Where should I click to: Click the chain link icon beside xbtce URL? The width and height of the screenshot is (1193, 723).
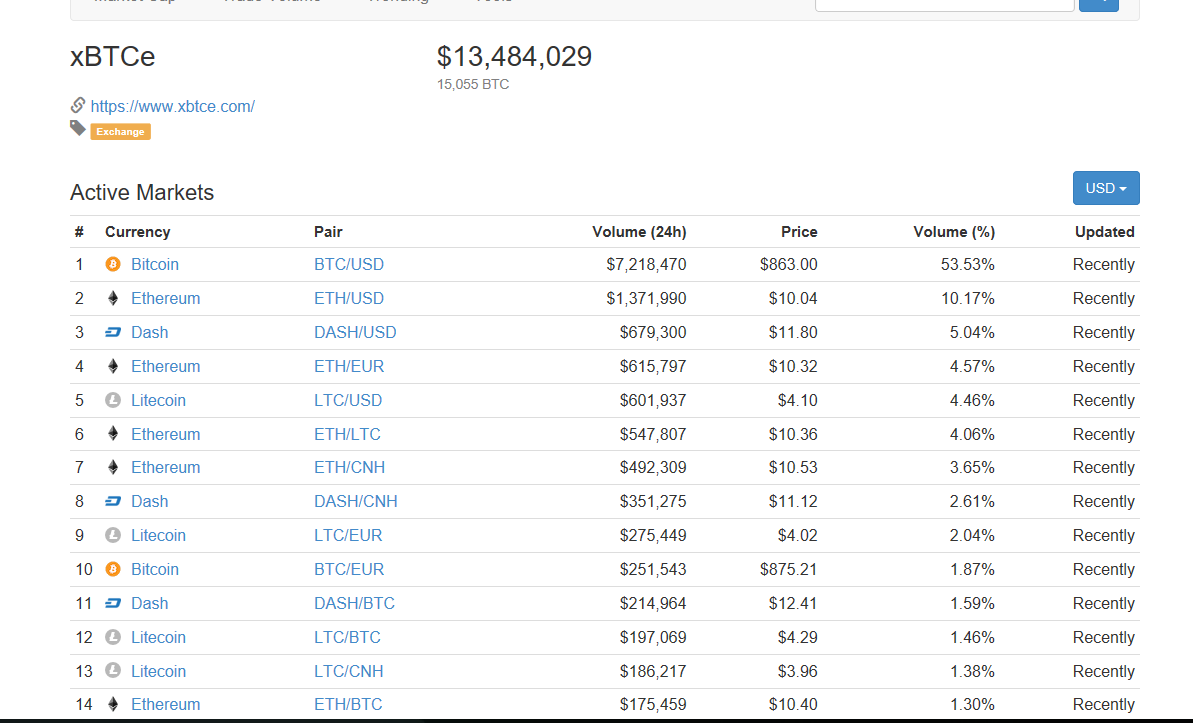78,105
